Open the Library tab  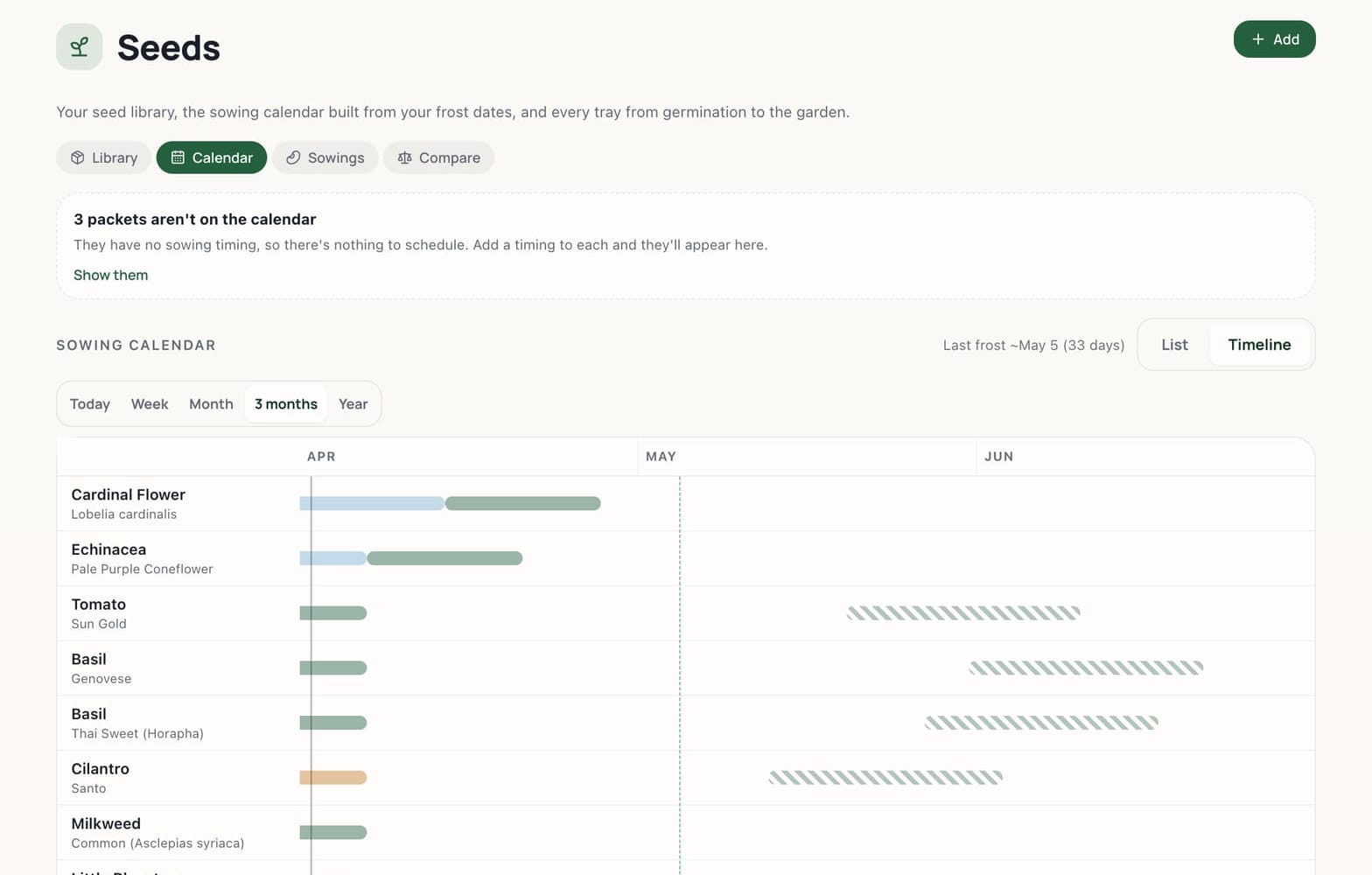point(104,157)
